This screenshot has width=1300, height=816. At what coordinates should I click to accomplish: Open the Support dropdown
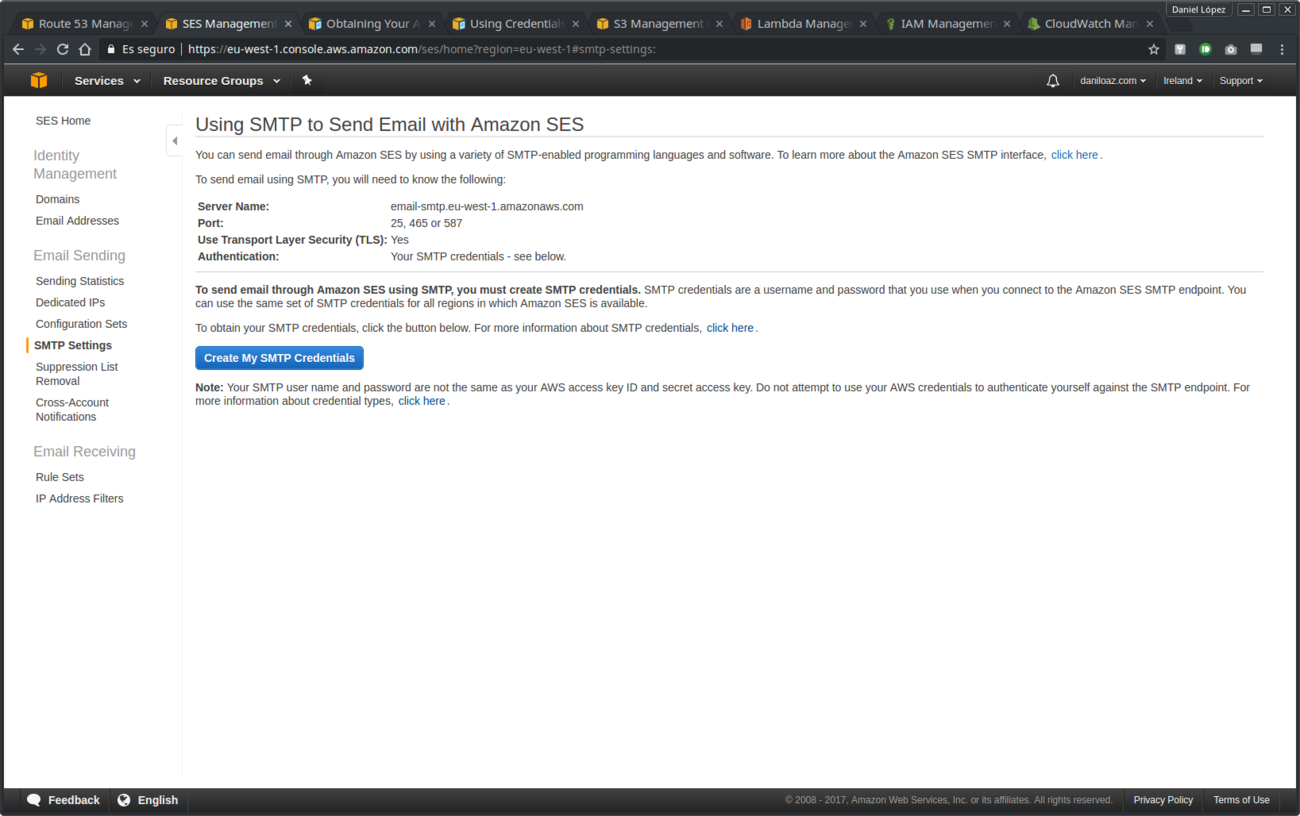coord(1240,80)
